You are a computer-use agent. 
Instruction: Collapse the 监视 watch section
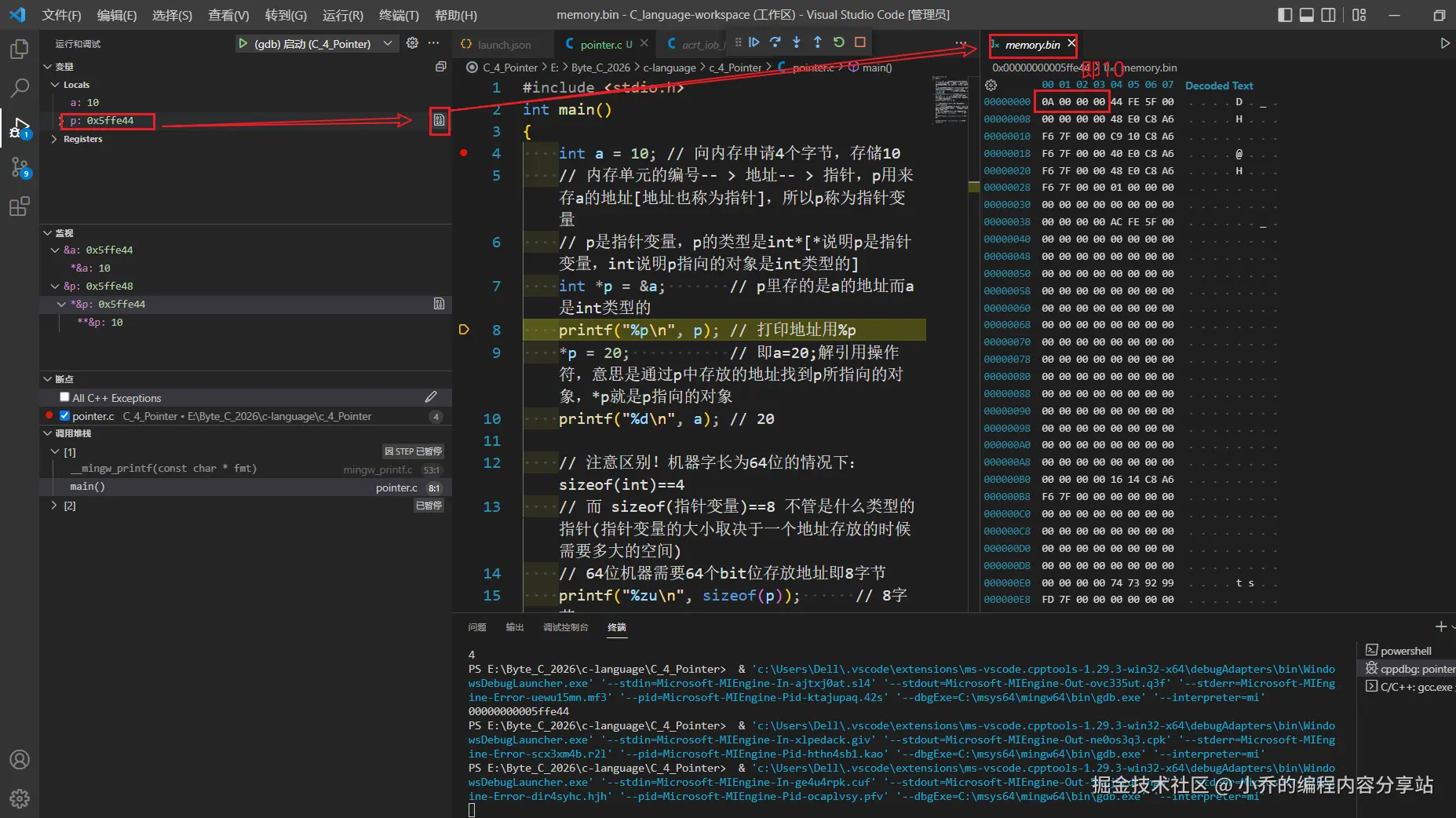47,233
